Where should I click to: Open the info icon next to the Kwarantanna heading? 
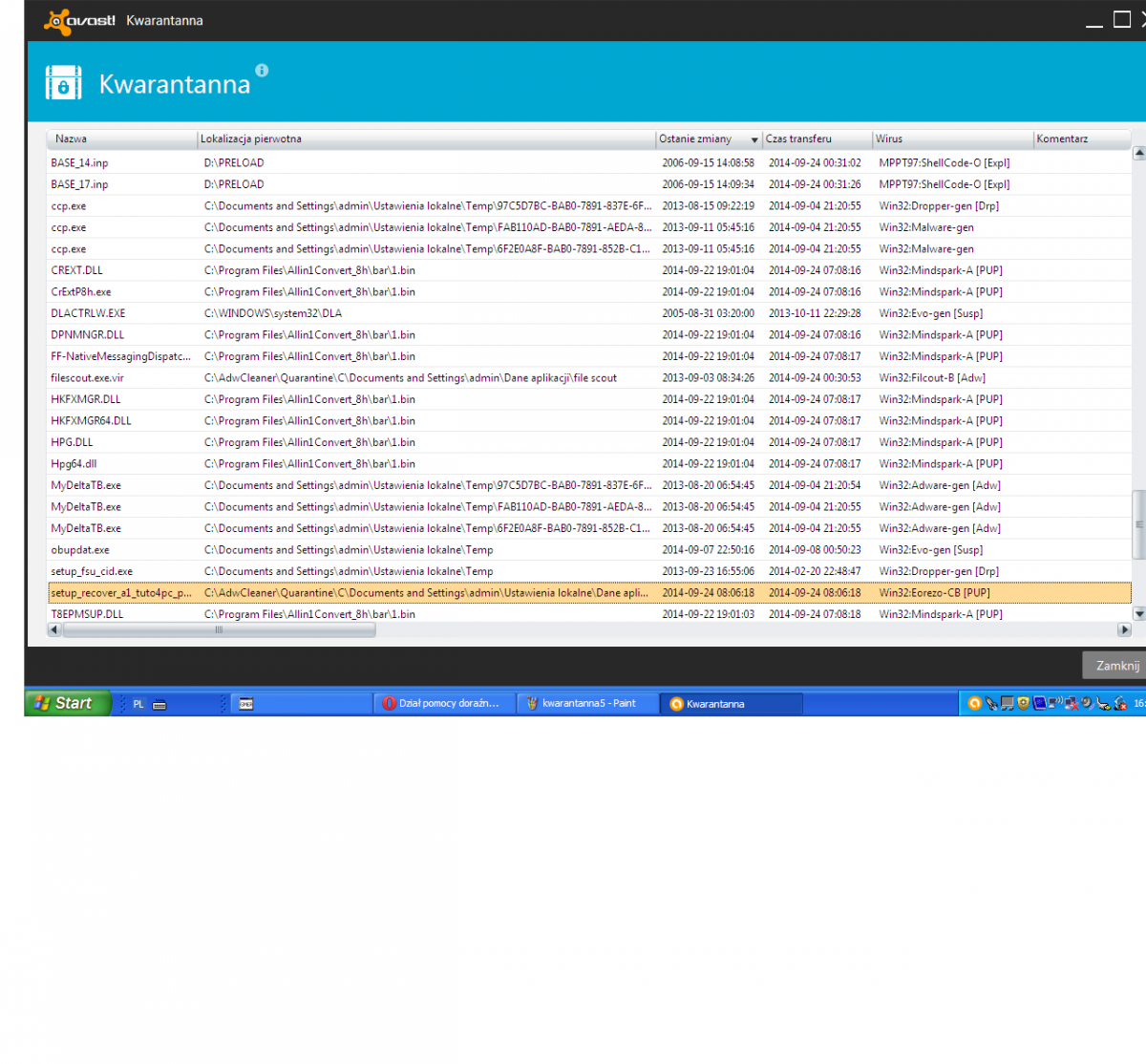point(262,70)
